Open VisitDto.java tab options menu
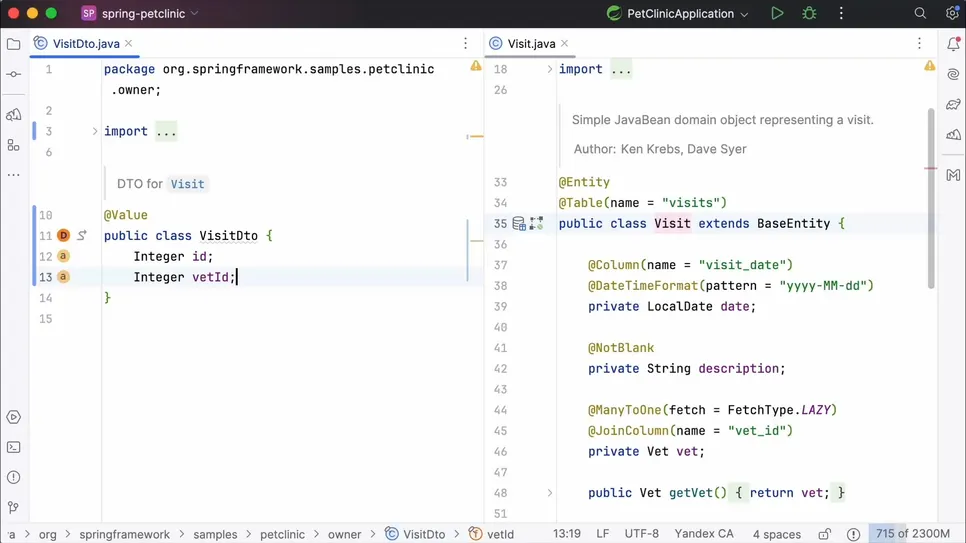 [x=465, y=43]
